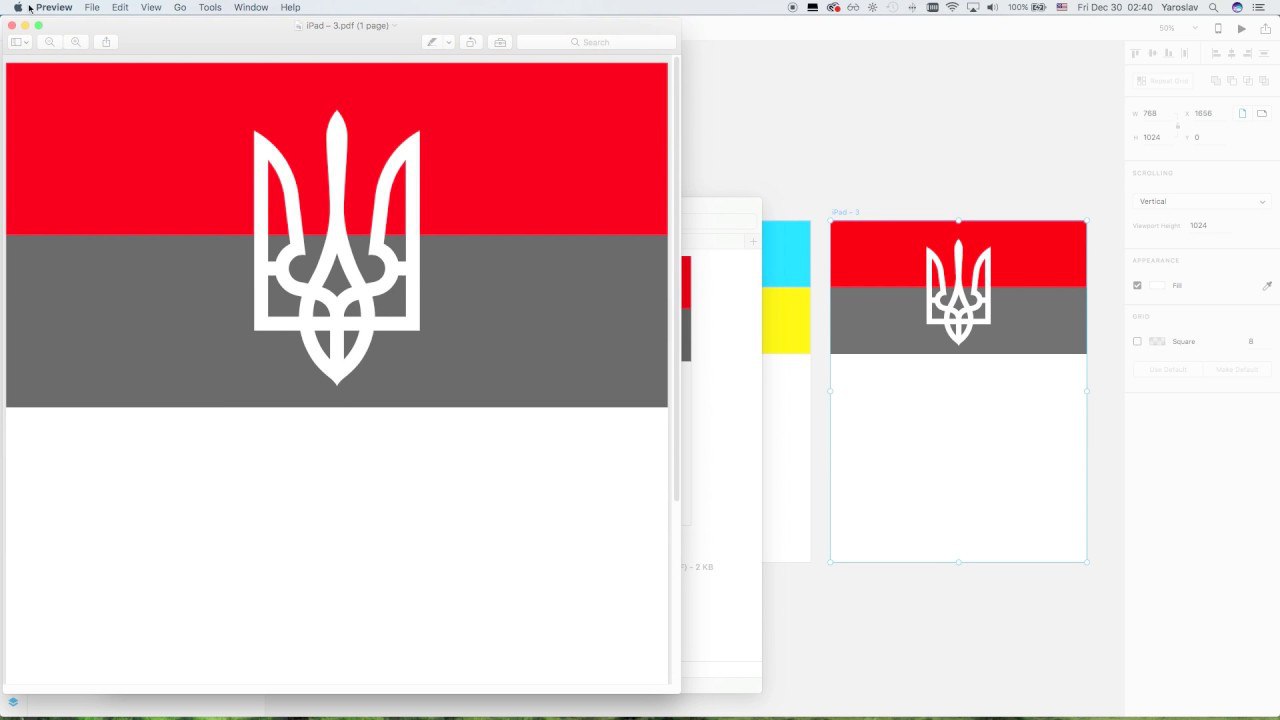1280x720 pixels.
Task: Click the Align Center horizontally icon
Action: click(1232, 53)
